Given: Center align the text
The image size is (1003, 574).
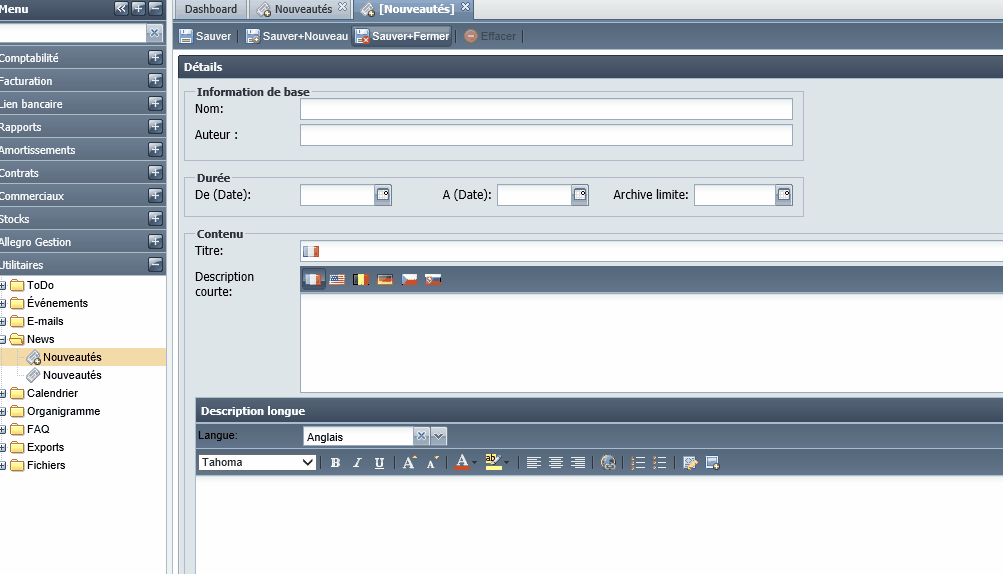Looking at the screenshot, I should (556, 463).
